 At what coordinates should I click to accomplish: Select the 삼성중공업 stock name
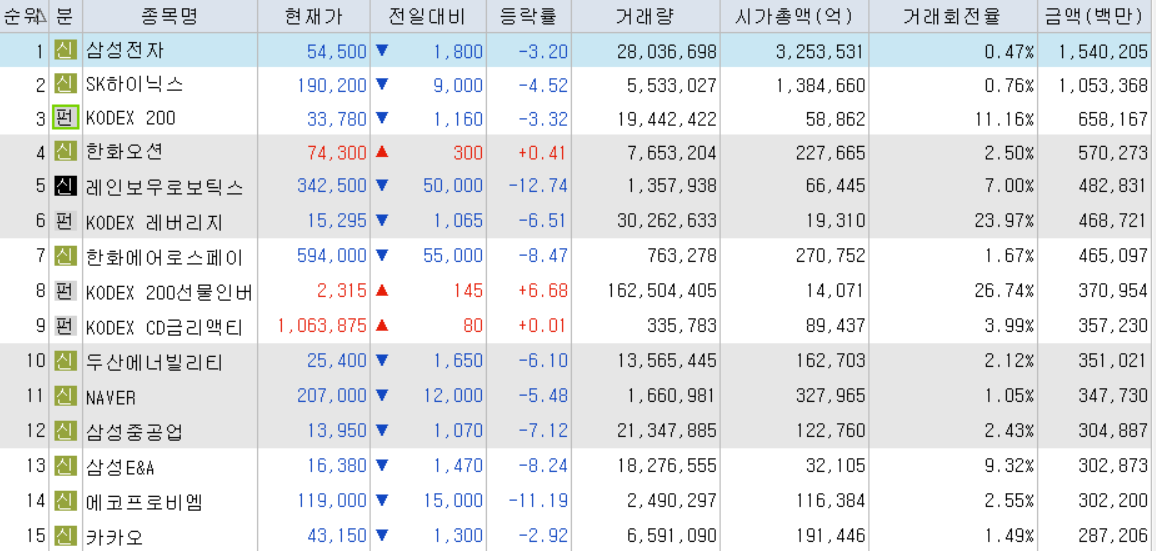pos(134,432)
